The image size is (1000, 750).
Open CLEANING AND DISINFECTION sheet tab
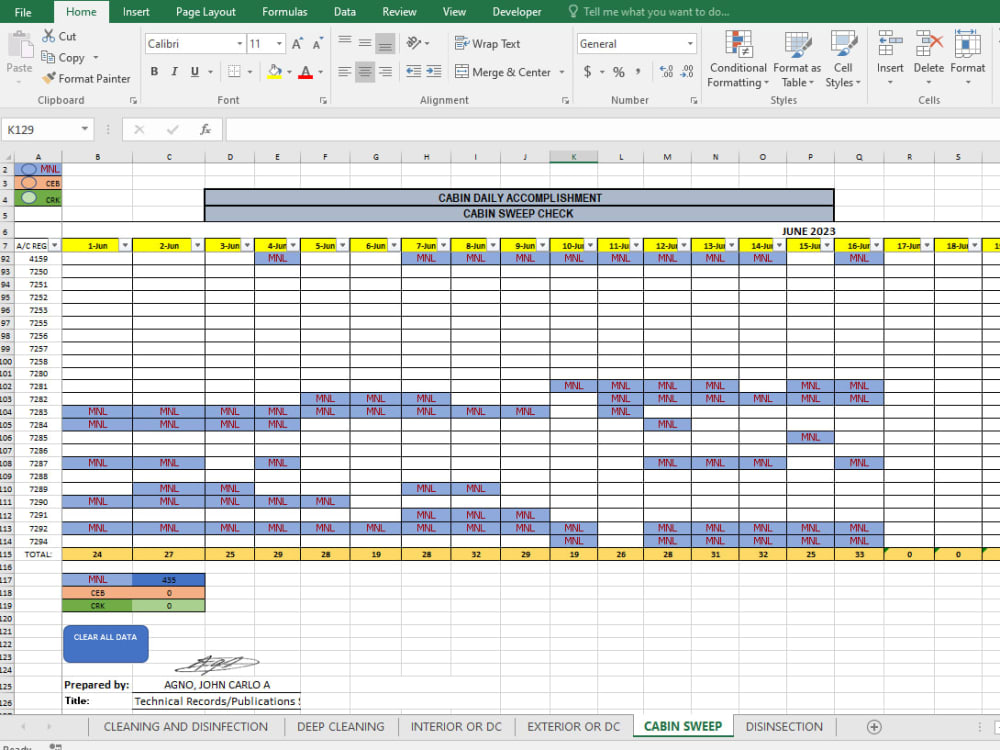pyautogui.click(x=186, y=727)
